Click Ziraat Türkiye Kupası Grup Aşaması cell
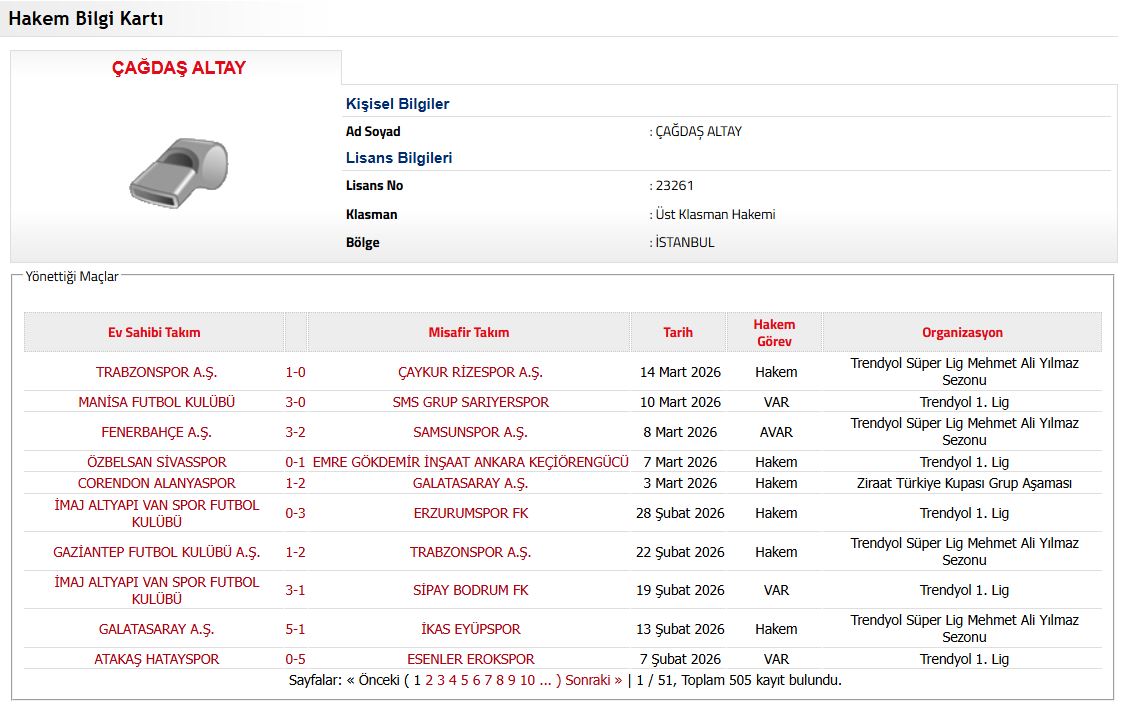The image size is (1128, 710). tap(964, 483)
